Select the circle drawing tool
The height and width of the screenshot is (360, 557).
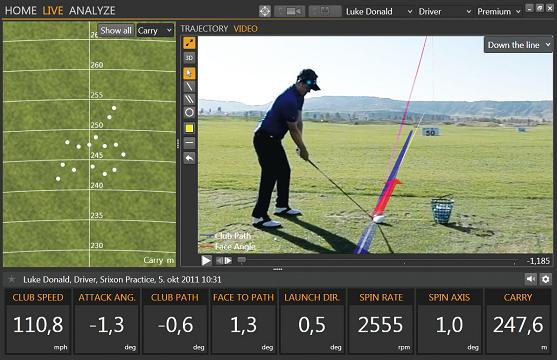[x=189, y=113]
